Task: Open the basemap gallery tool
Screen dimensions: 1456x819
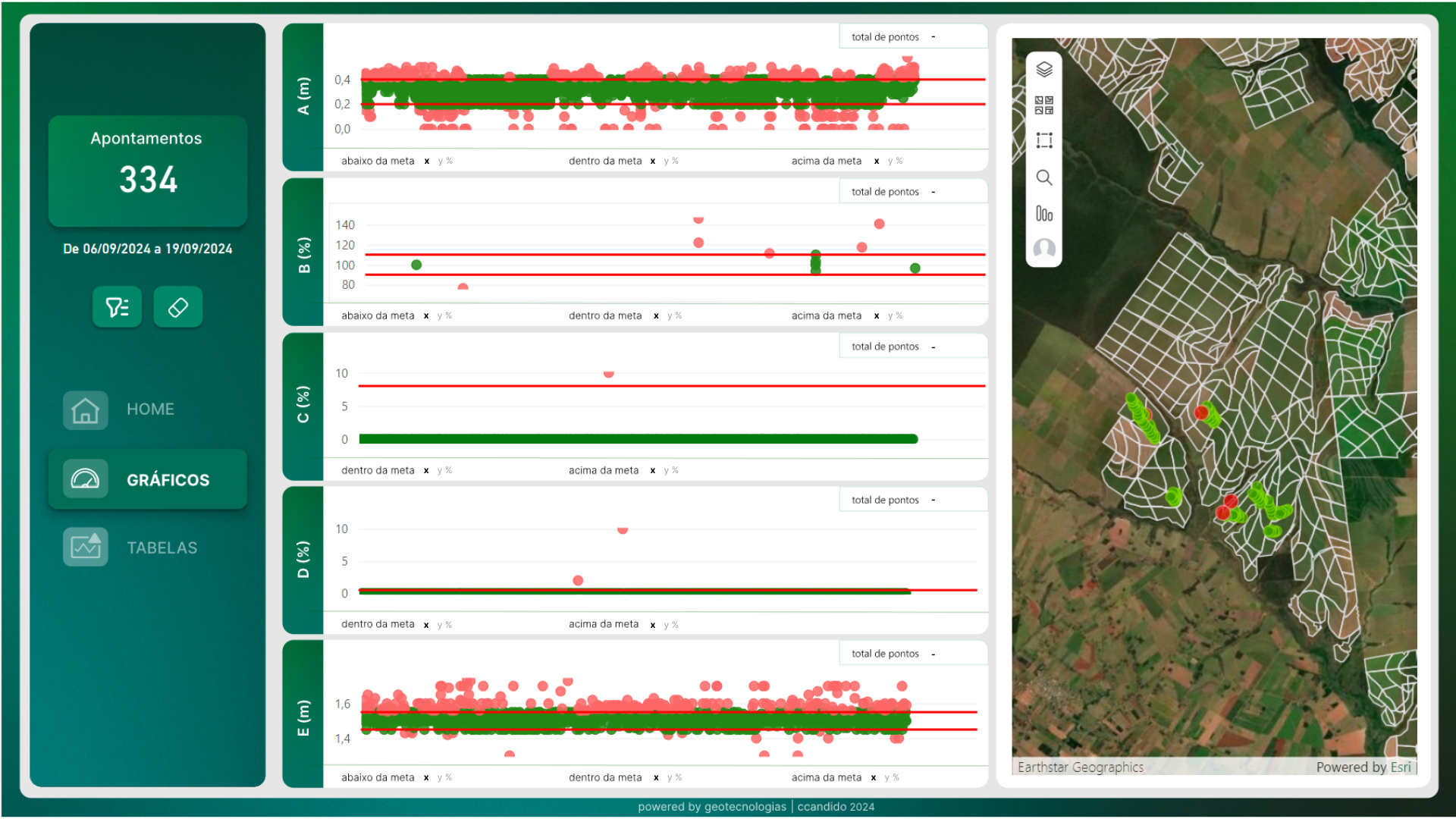Action: click(x=1044, y=105)
